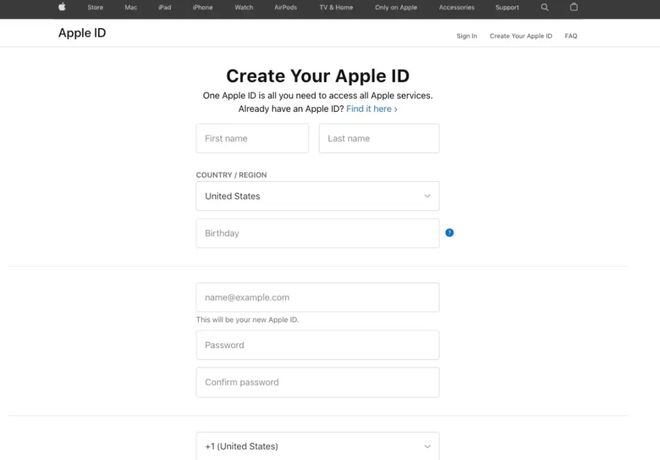660x460 pixels.
Task: Open Watch in the navigation bar
Action: click(x=244, y=8)
